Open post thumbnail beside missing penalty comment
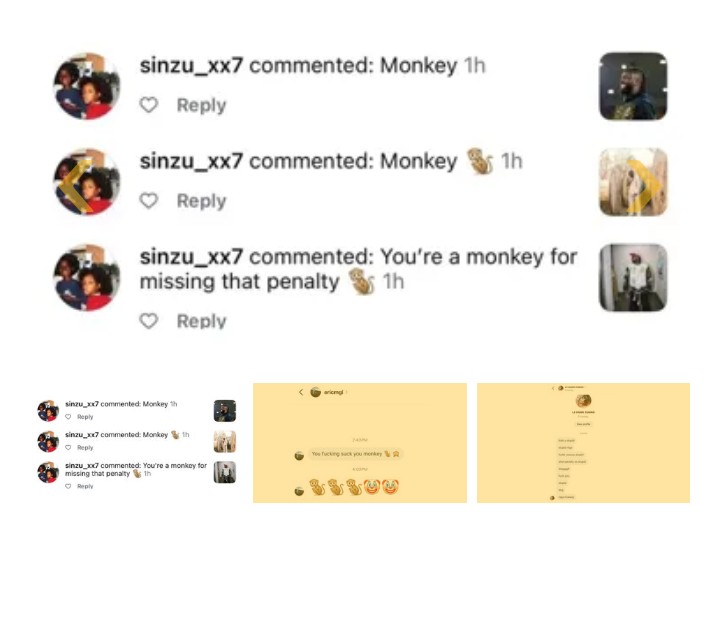720x619 pixels. [633, 278]
